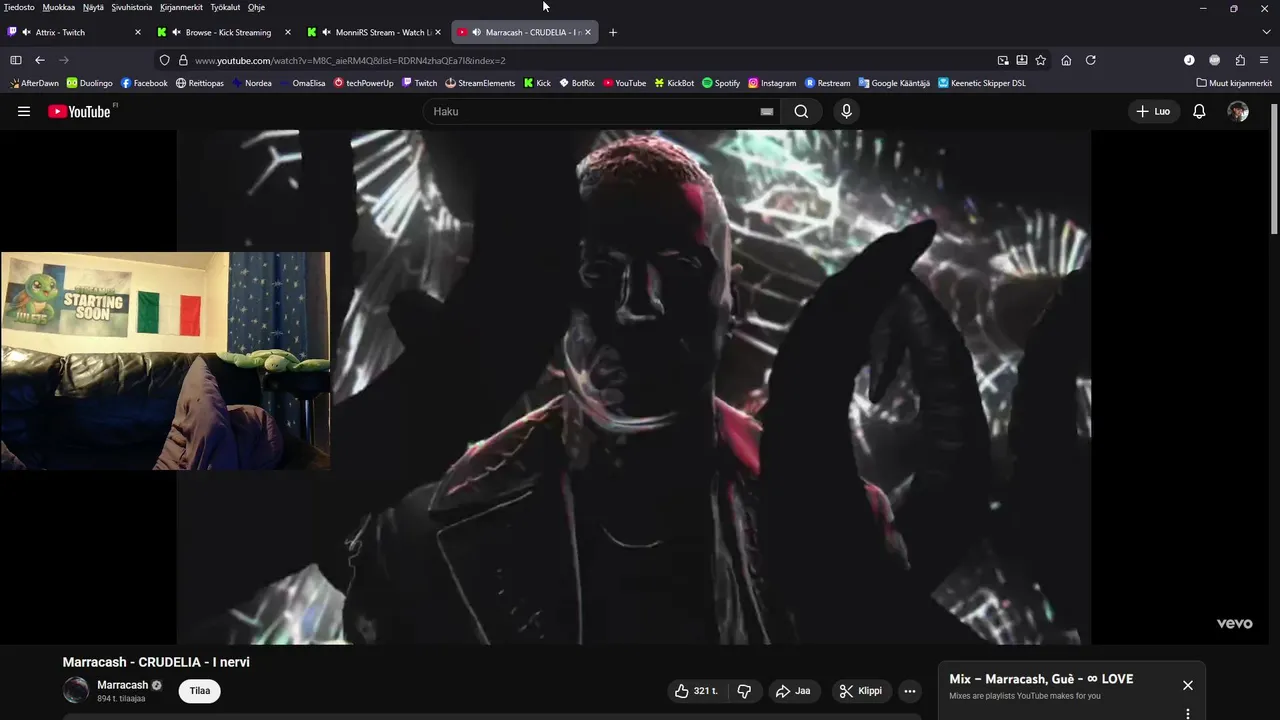Viewport: 1280px width, 720px height.
Task: Open the YouTube guide hamburger menu
Action: tap(24, 112)
